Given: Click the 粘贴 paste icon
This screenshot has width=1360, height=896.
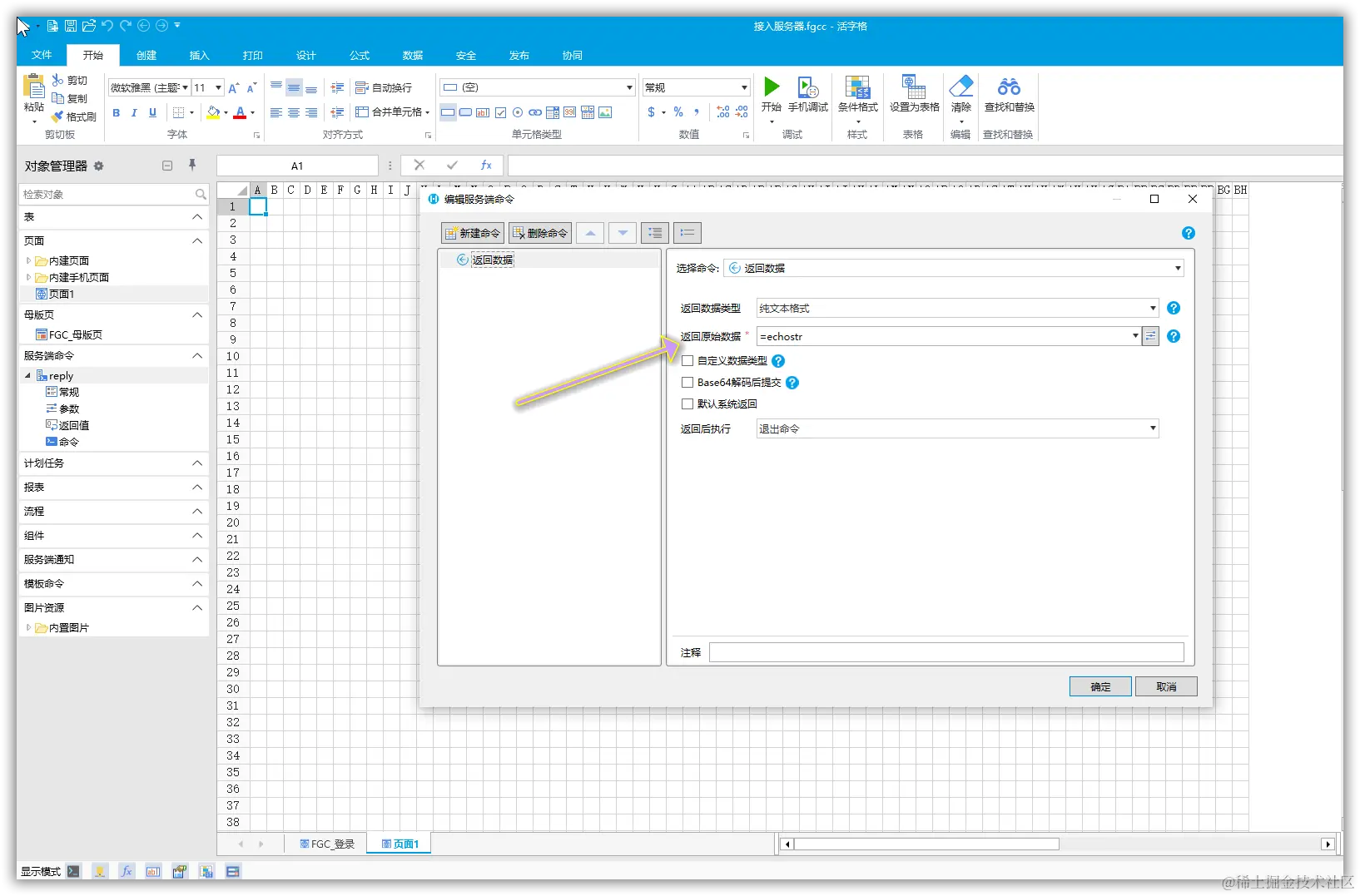Looking at the screenshot, I should pos(34,87).
